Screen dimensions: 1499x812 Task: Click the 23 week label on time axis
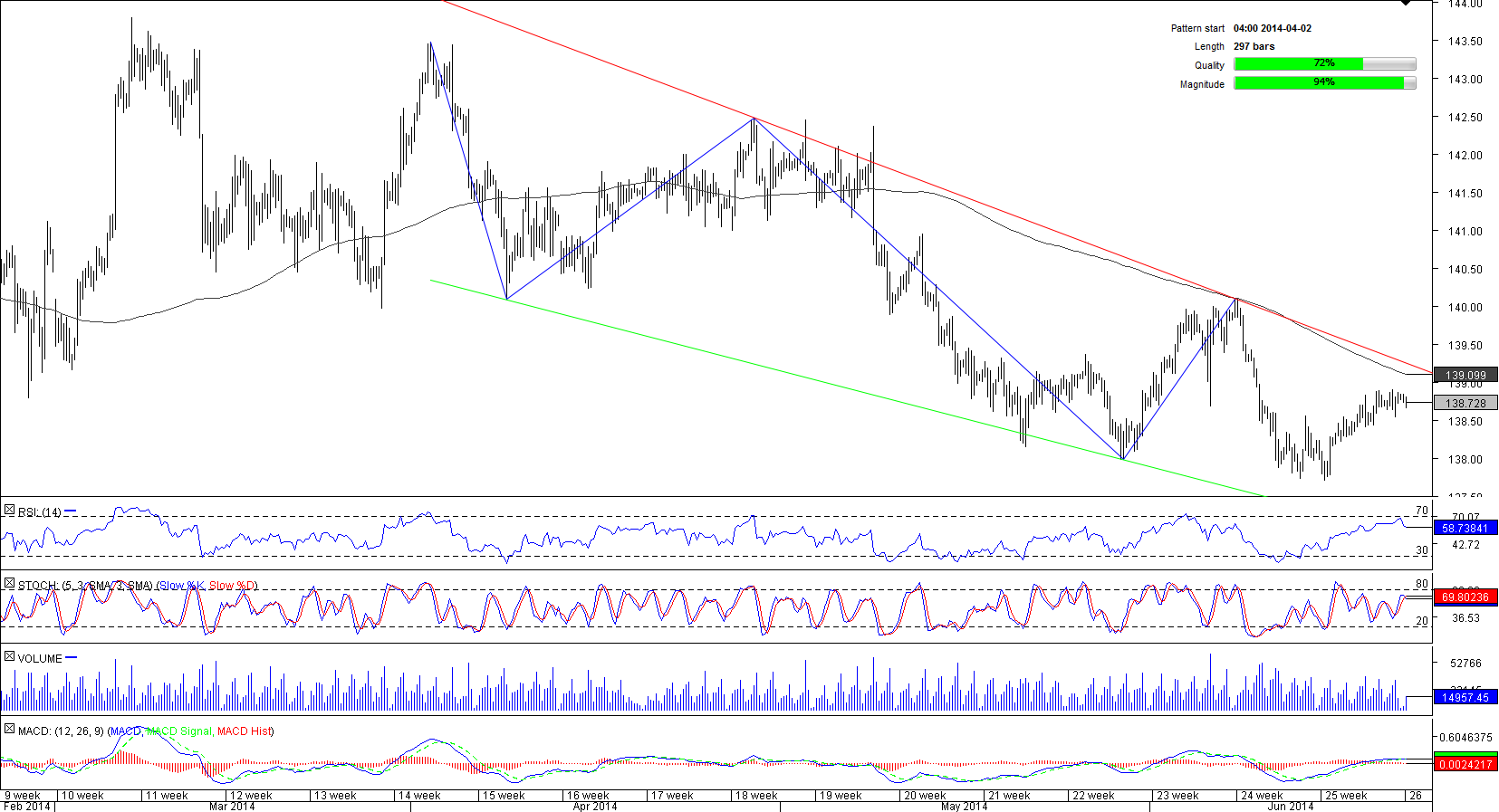coord(1177,796)
